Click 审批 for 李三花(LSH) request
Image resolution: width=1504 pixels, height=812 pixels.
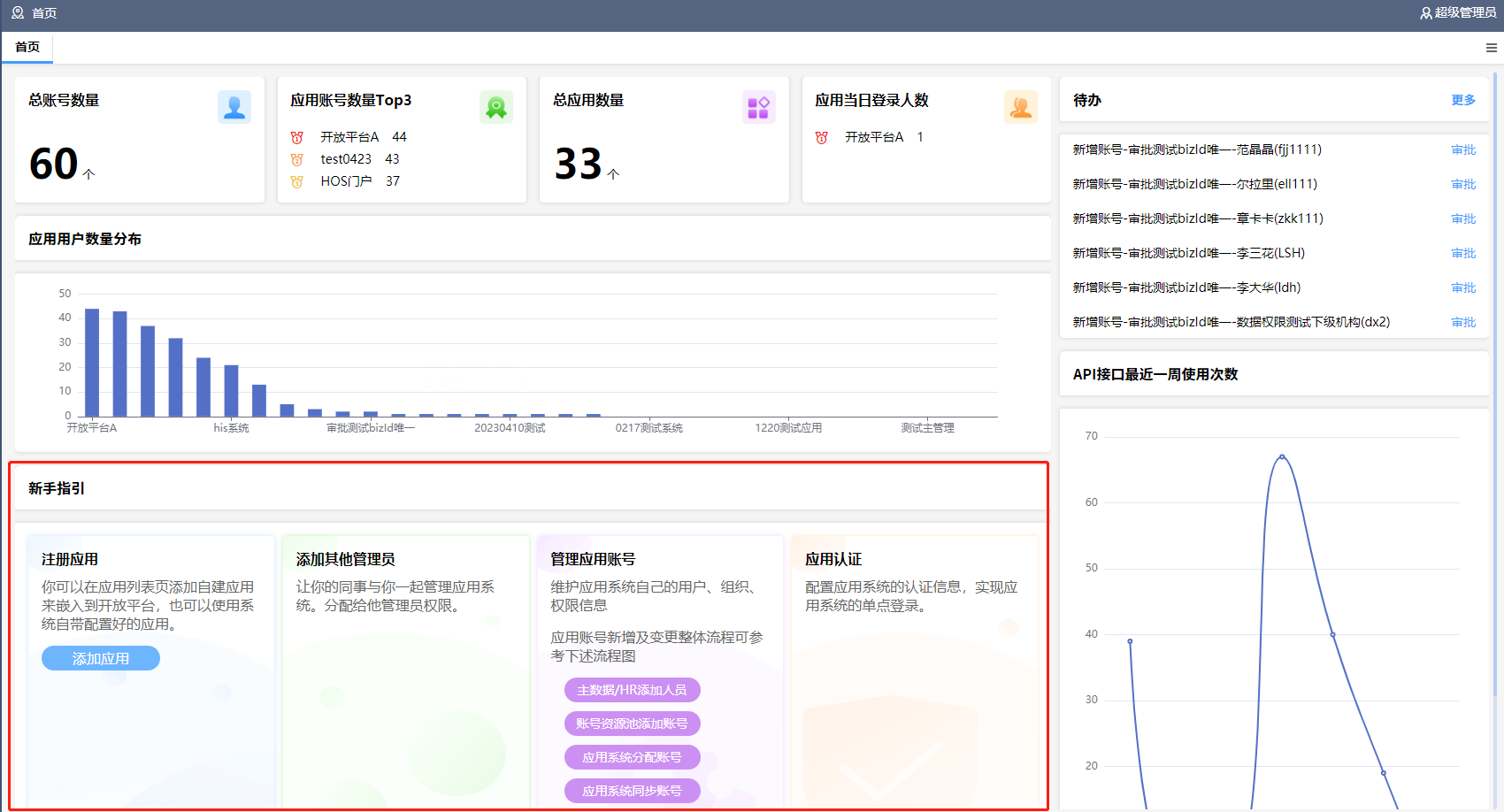pyautogui.click(x=1463, y=253)
